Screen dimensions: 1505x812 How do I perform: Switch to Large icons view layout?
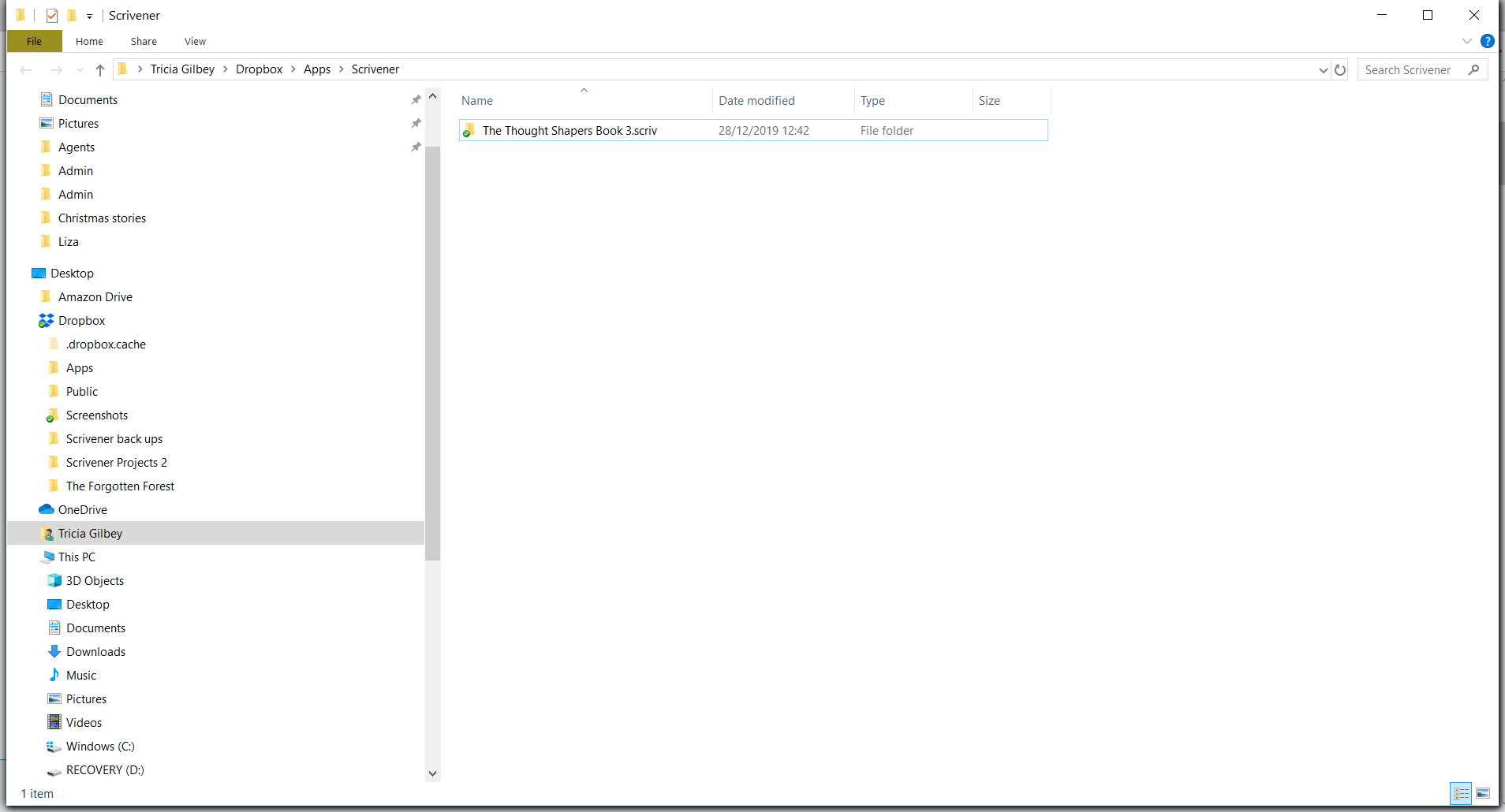(x=1483, y=793)
